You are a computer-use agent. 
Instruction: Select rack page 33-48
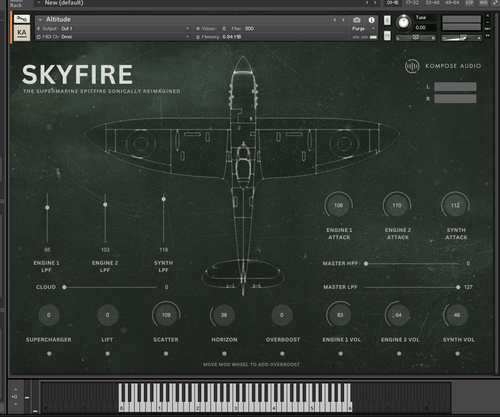pos(432,3)
